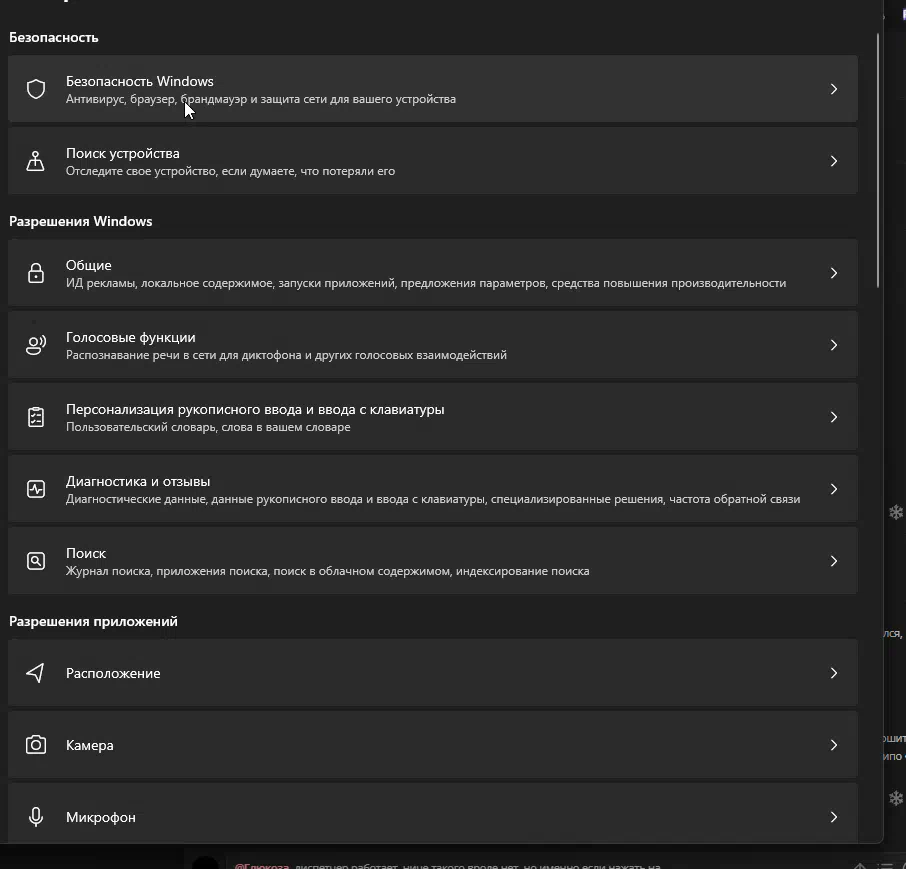Click the Микрофон microphone icon

36,817
